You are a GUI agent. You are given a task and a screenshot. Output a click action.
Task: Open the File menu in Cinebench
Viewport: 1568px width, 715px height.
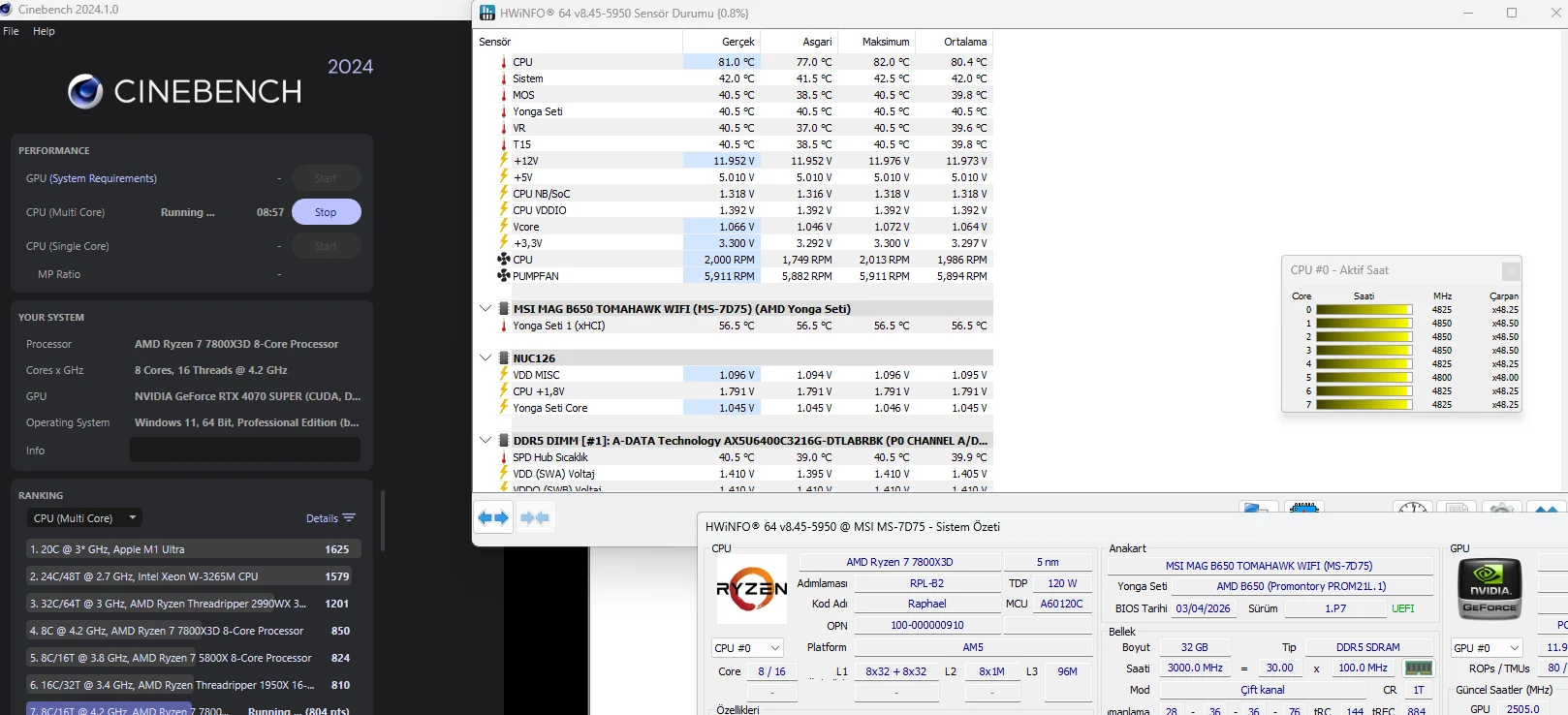[12, 31]
